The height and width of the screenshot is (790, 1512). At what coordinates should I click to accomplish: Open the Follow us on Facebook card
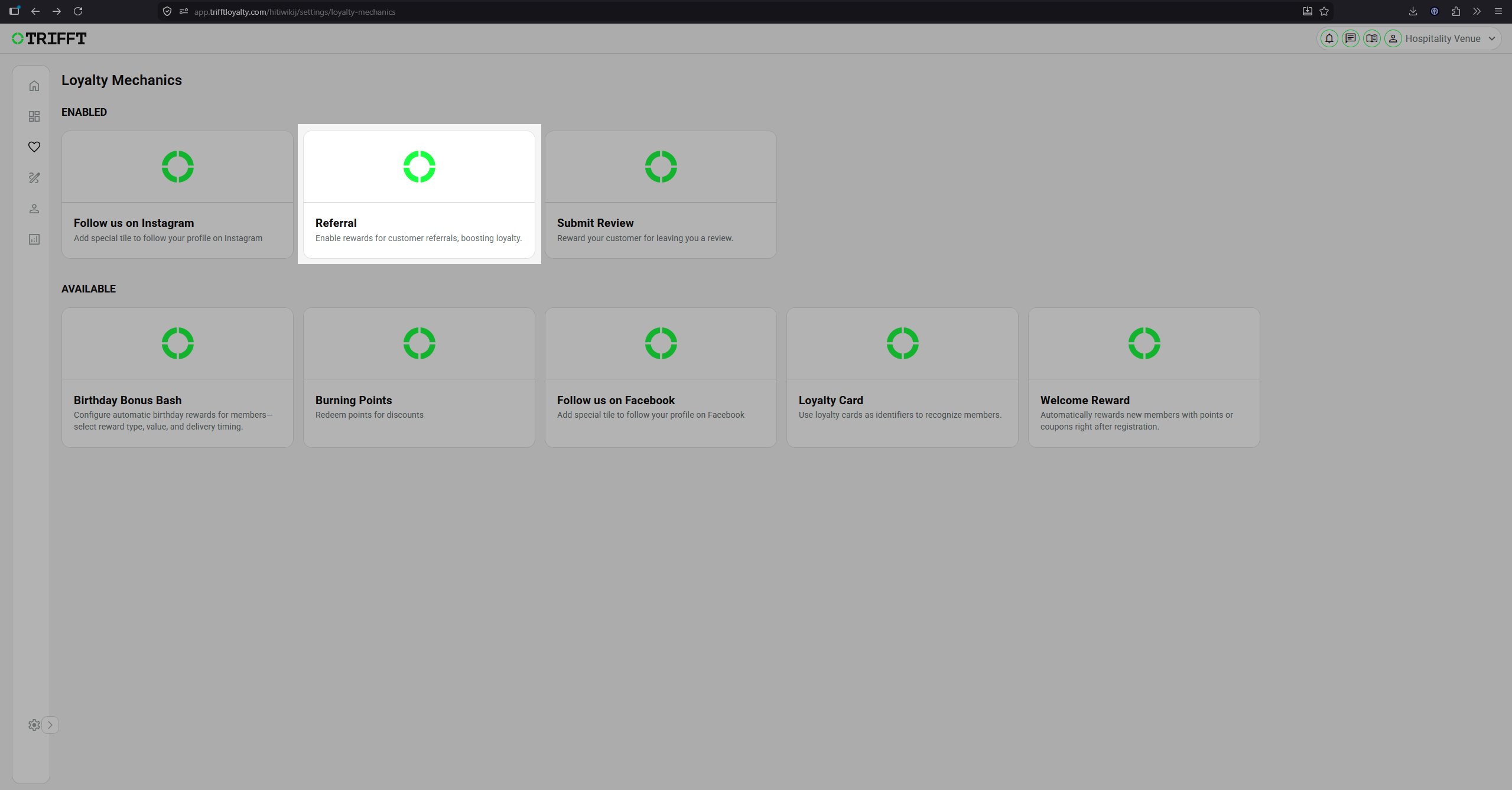click(x=661, y=378)
